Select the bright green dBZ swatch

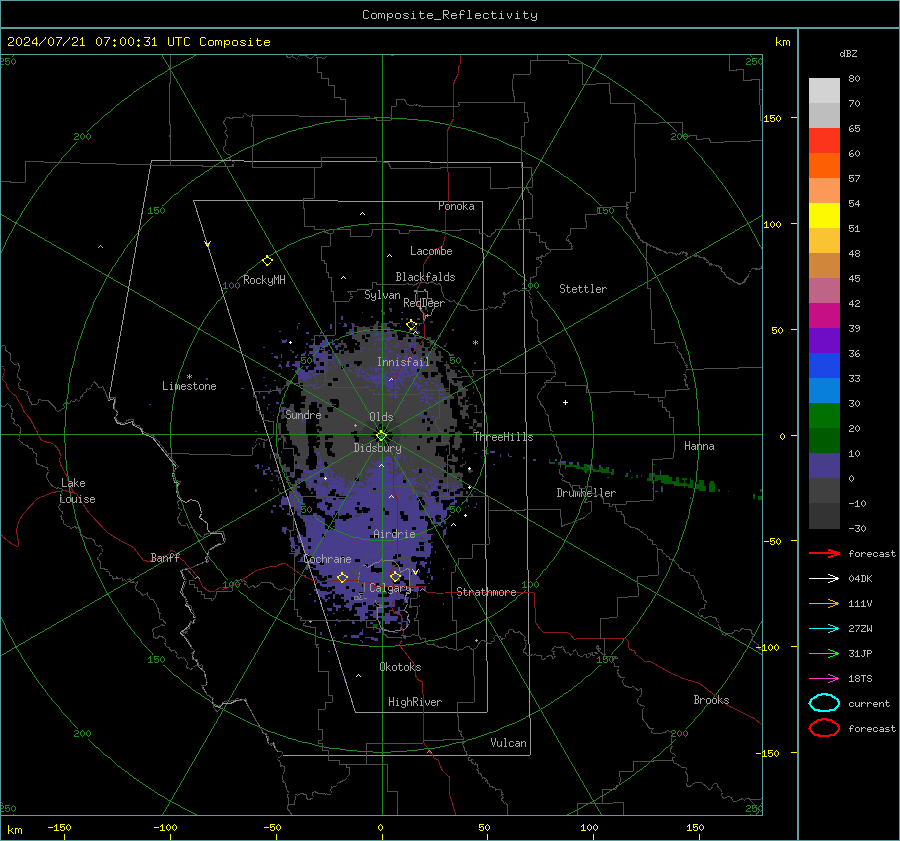point(824,416)
